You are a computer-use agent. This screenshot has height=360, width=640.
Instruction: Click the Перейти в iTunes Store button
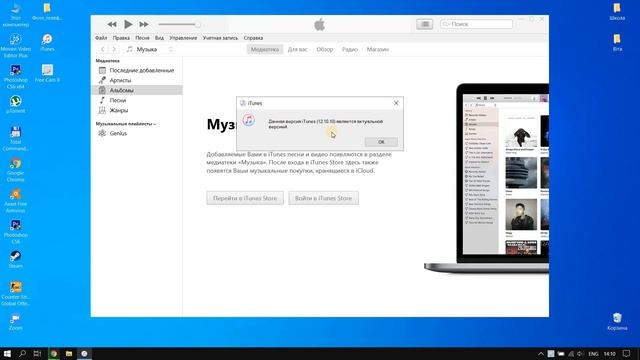(x=245, y=198)
